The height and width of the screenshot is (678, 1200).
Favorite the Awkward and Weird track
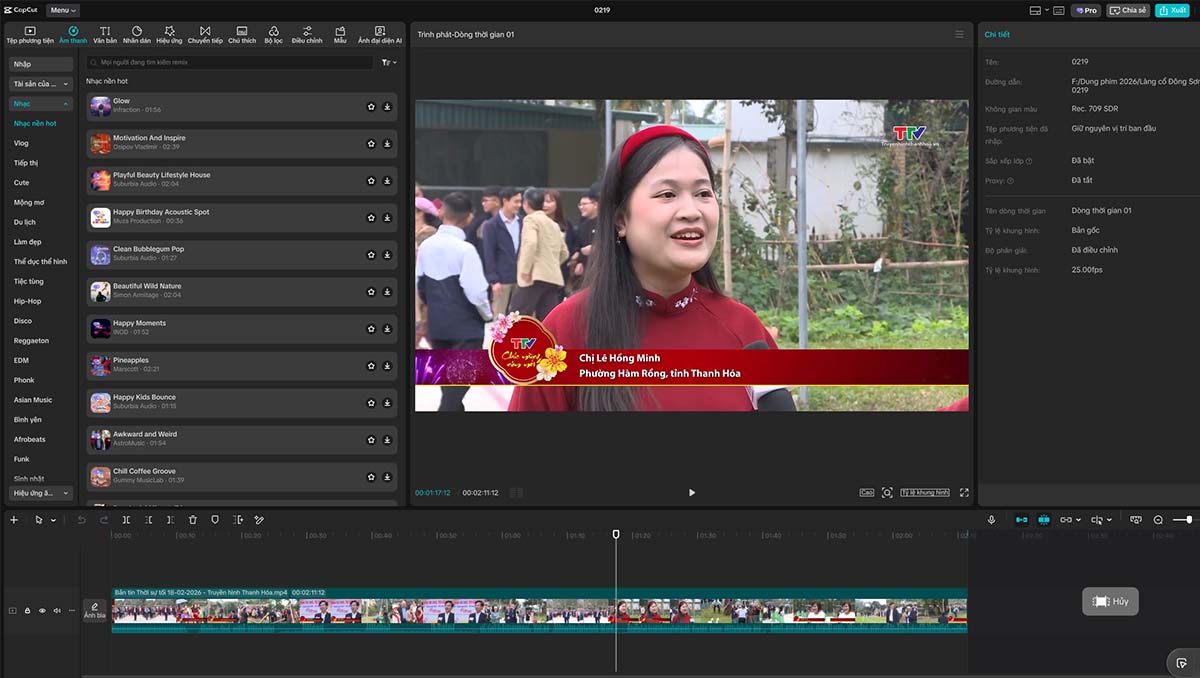371,439
